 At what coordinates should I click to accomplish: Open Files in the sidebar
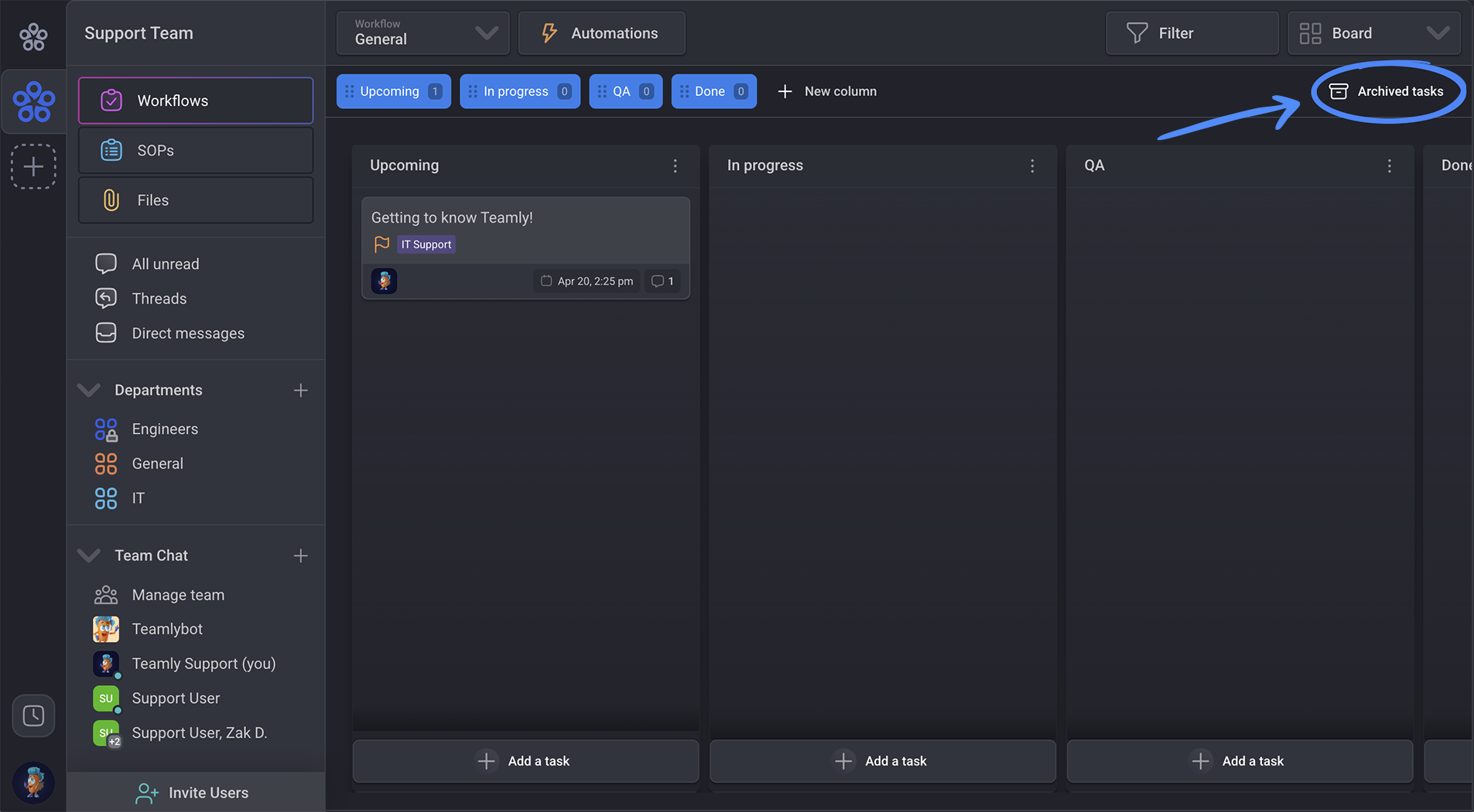point(196,200)
